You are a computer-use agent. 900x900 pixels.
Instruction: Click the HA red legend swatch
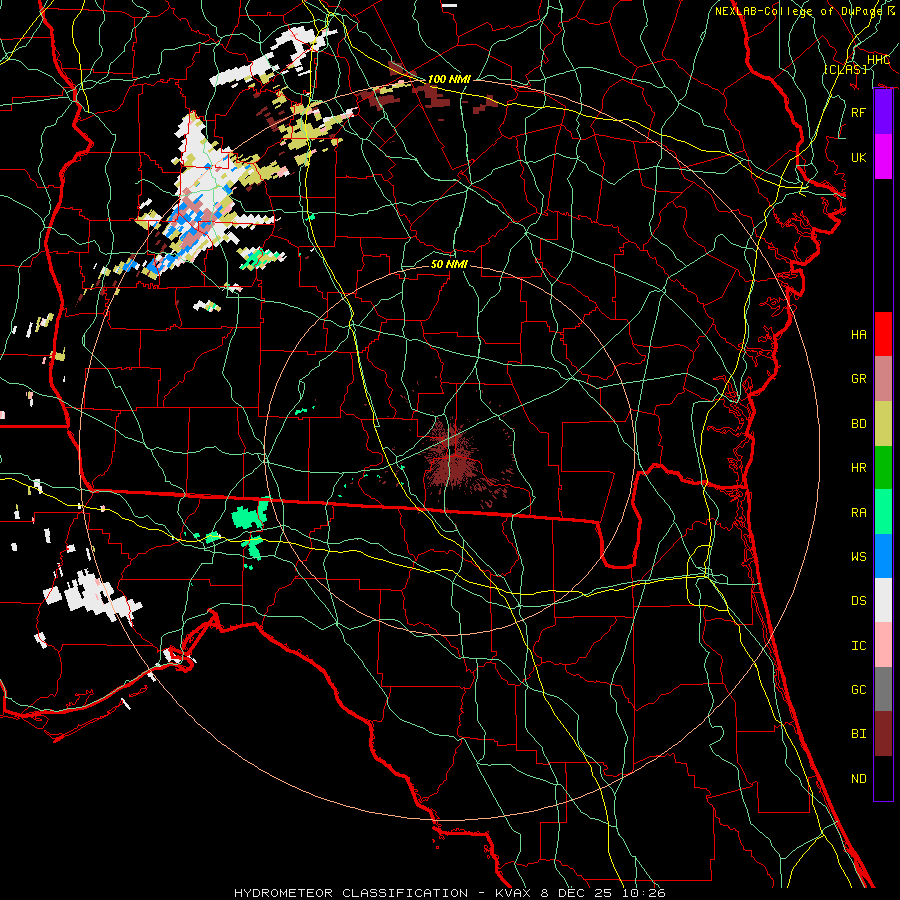tap(883, 334)
